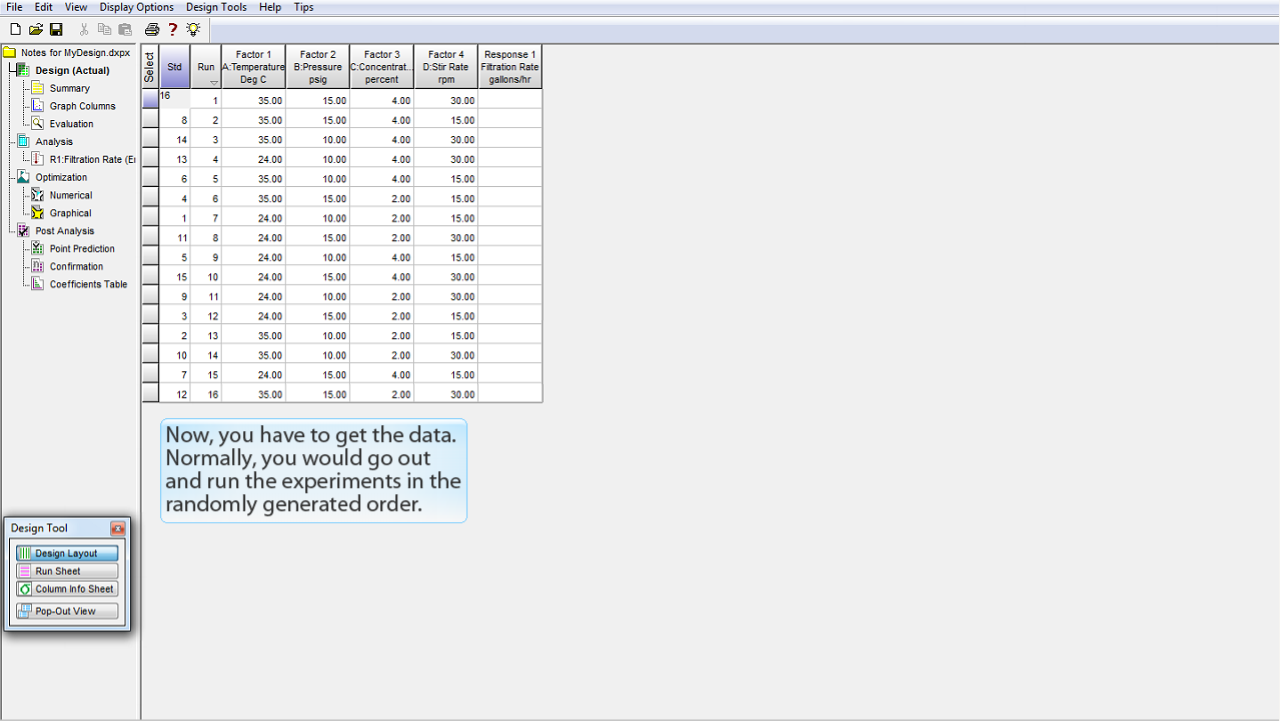Click the Response 1 Filtration Rate header
1280x721 pixels.
point(510,67)
